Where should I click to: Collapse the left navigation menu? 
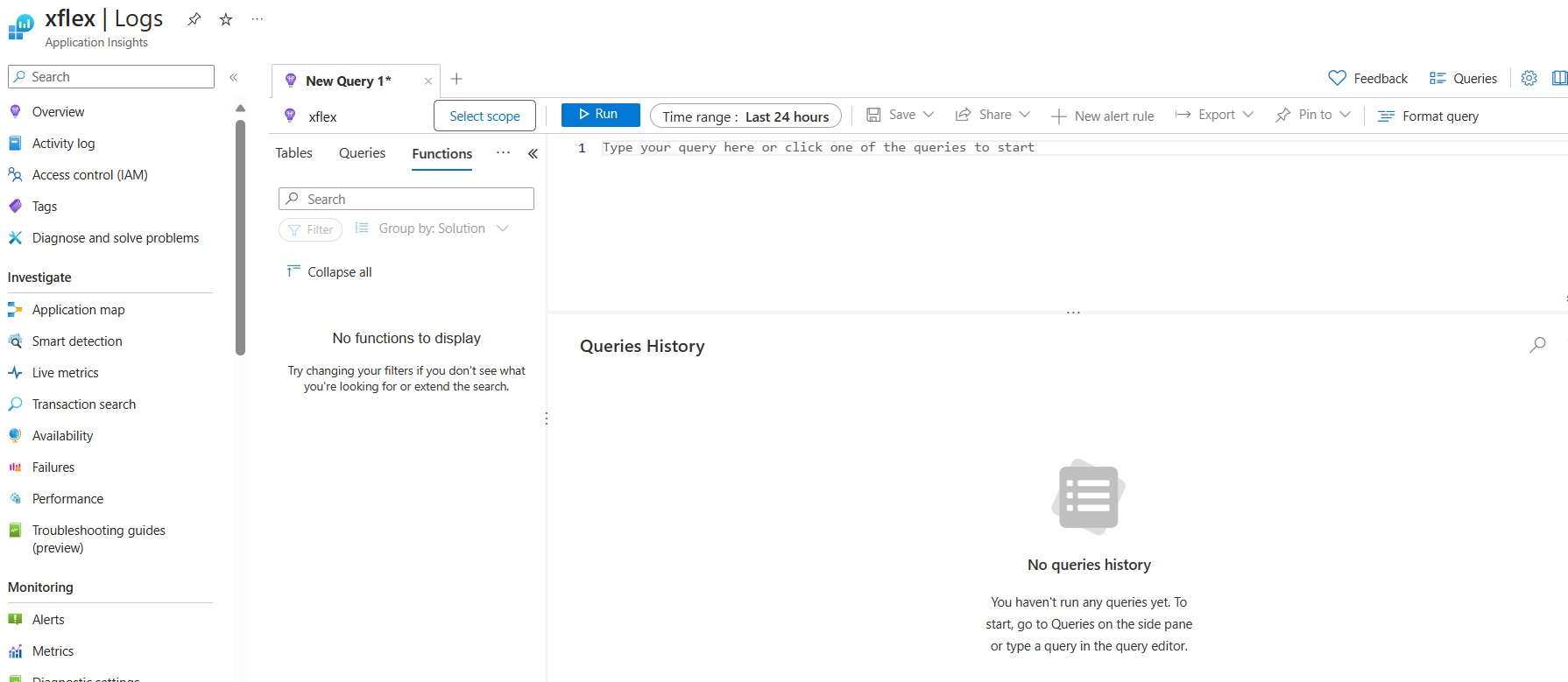coord(234,77)
